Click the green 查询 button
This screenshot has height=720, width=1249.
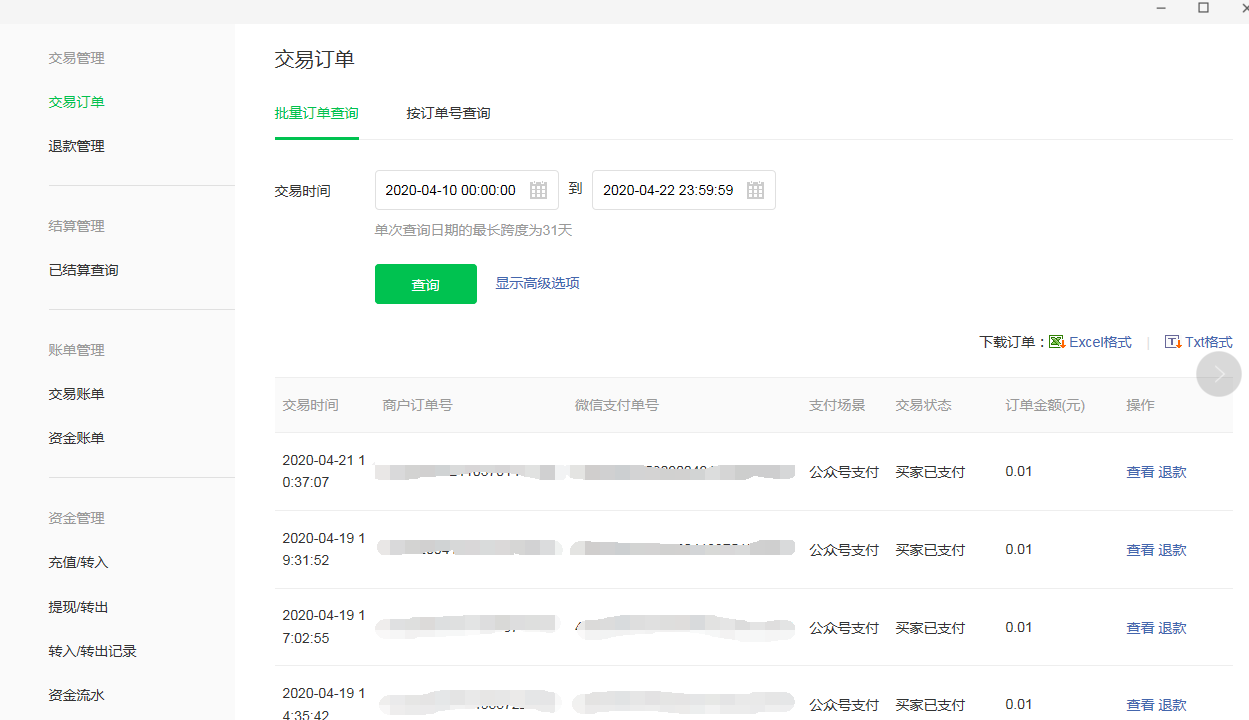[426, 284]
